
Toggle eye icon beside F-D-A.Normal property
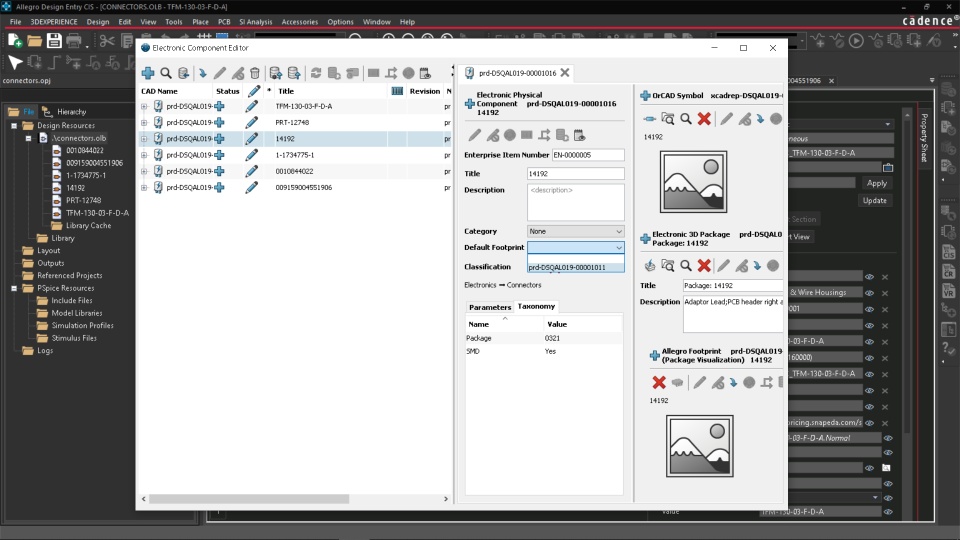(888, 438)
